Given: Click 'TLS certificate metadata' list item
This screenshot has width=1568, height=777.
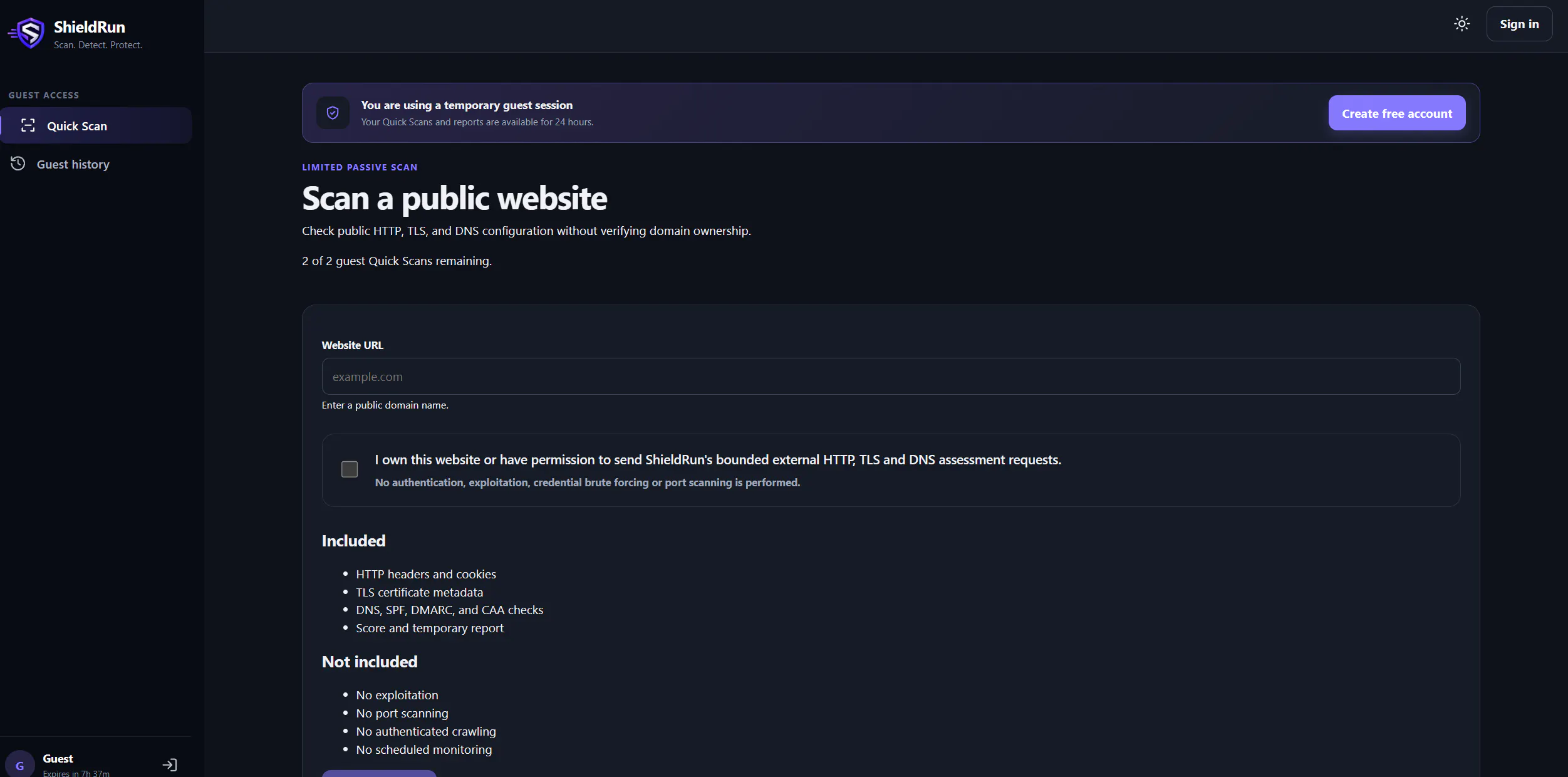Looking at the screenshot, I should pos(419,592).
